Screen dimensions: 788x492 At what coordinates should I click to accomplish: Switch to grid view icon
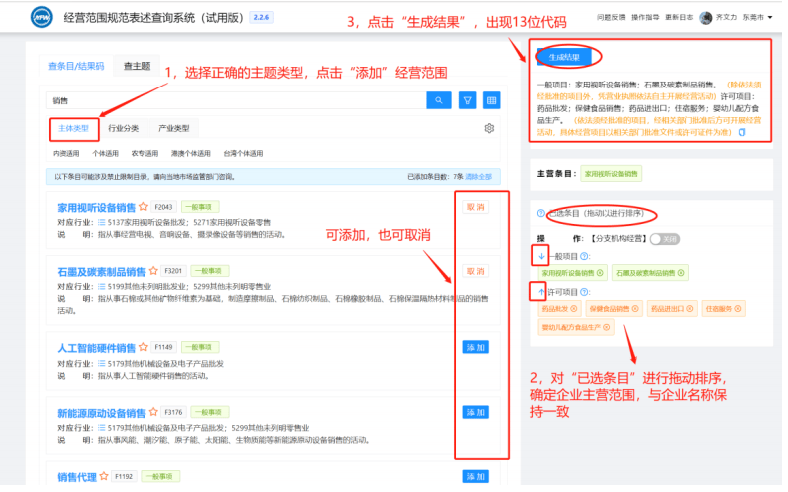pos(491,100)
